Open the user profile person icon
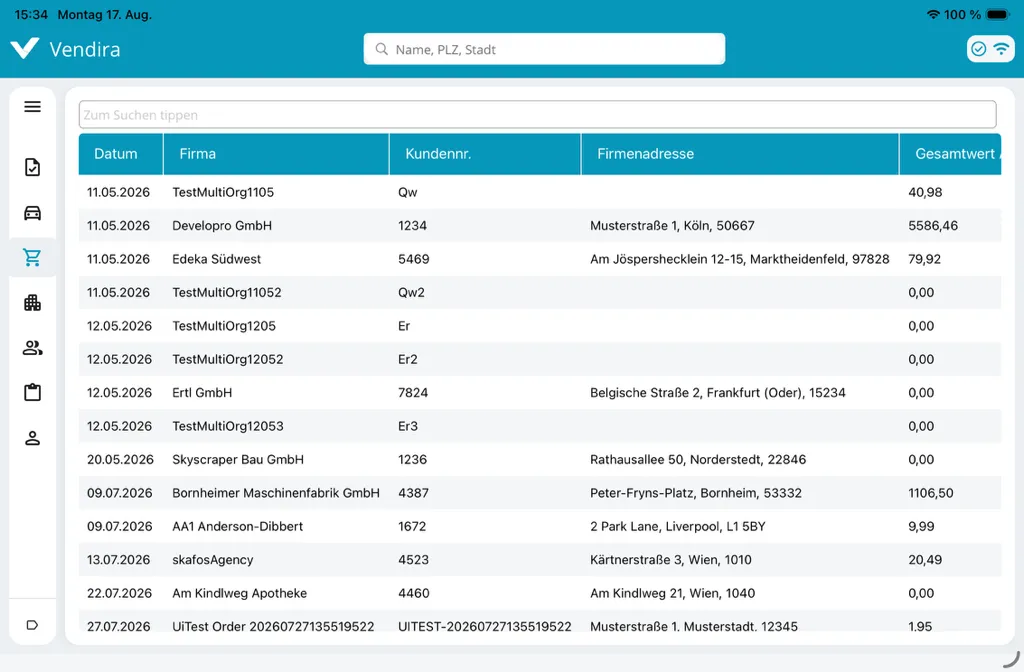This screenshot has height=672, width=1024. point(32,438)
